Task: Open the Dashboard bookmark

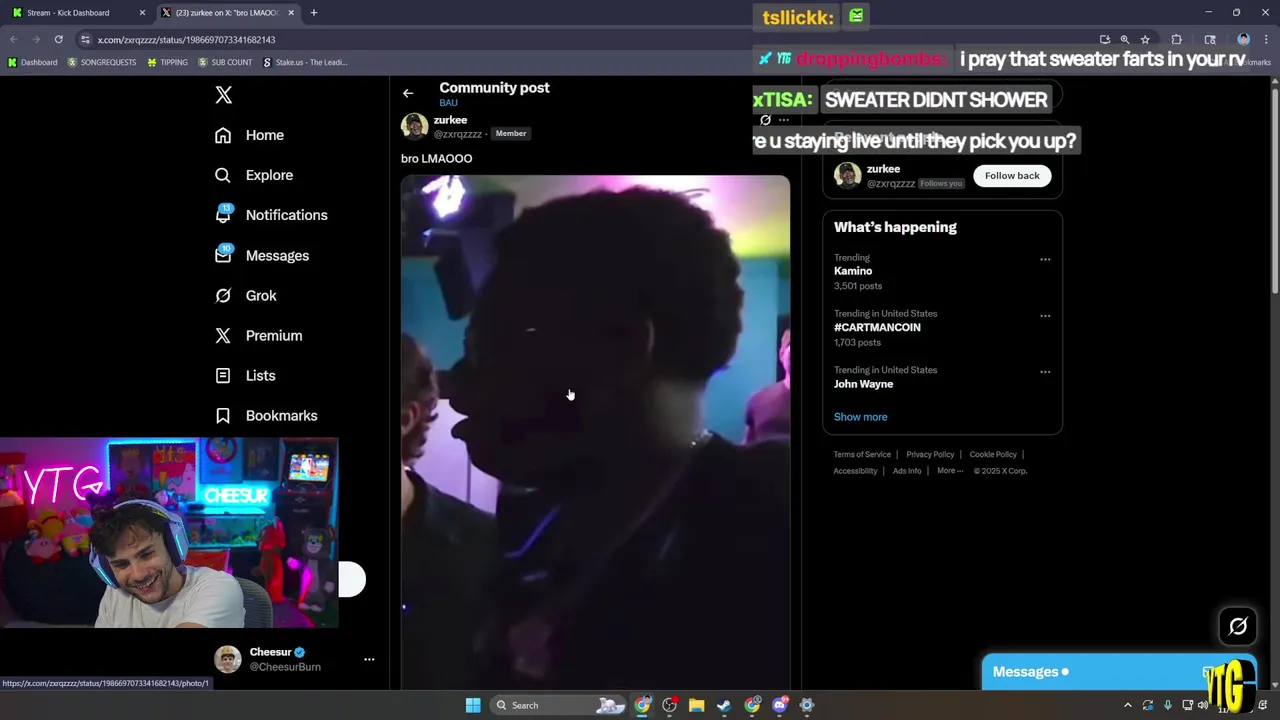Action: tap(32, 62)
